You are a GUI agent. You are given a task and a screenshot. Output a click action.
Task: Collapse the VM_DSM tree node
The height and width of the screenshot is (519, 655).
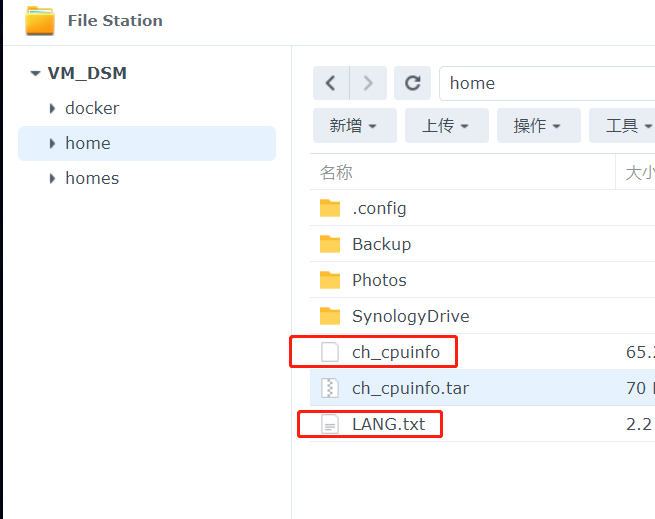click(x=36, y=74)
